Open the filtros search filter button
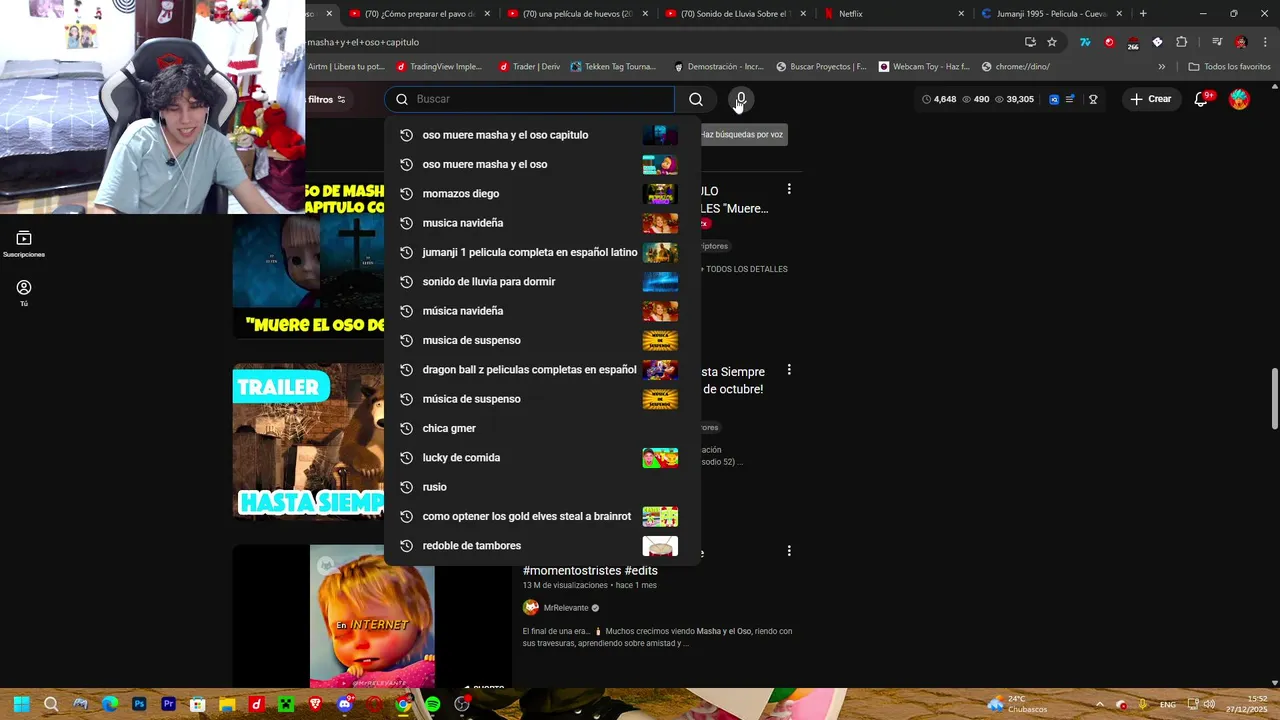 pyautogui.click(x=326, y=99)
